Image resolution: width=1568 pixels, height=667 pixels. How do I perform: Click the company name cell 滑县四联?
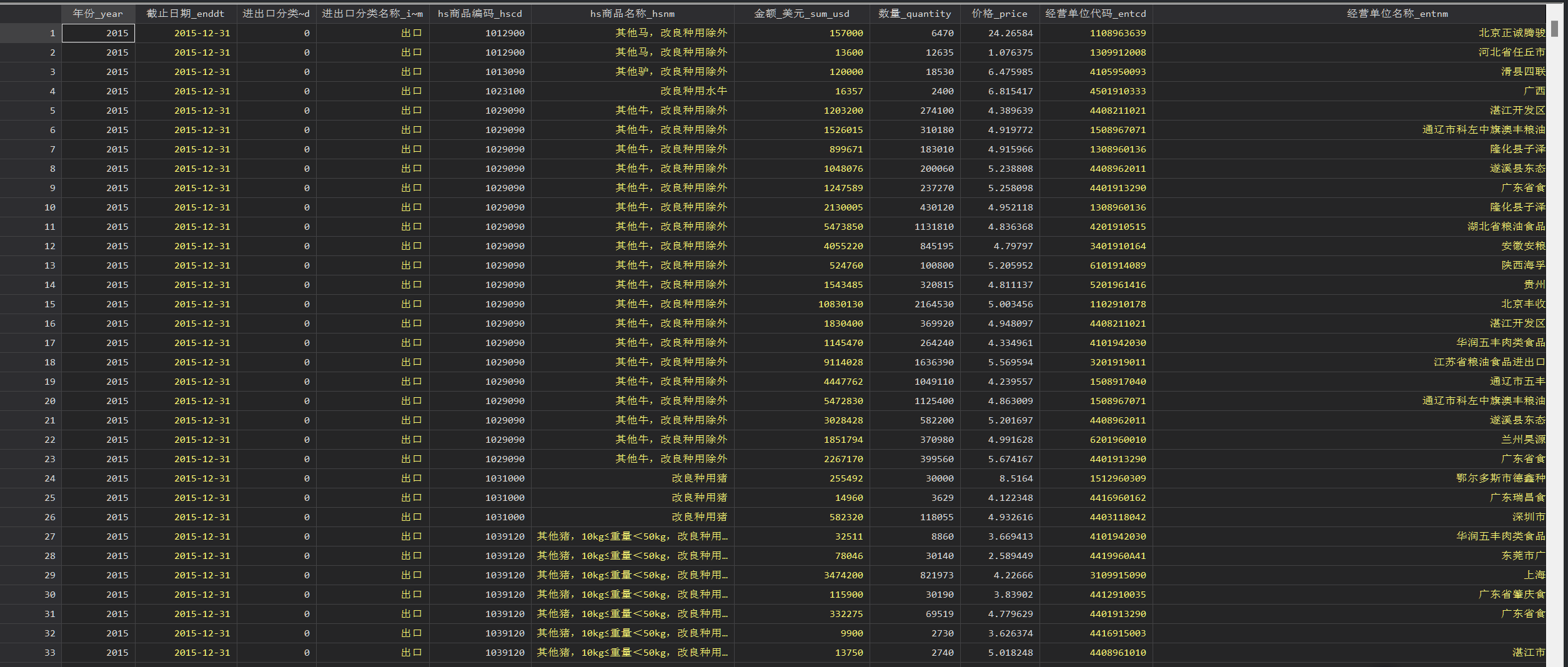(1349, 72)
